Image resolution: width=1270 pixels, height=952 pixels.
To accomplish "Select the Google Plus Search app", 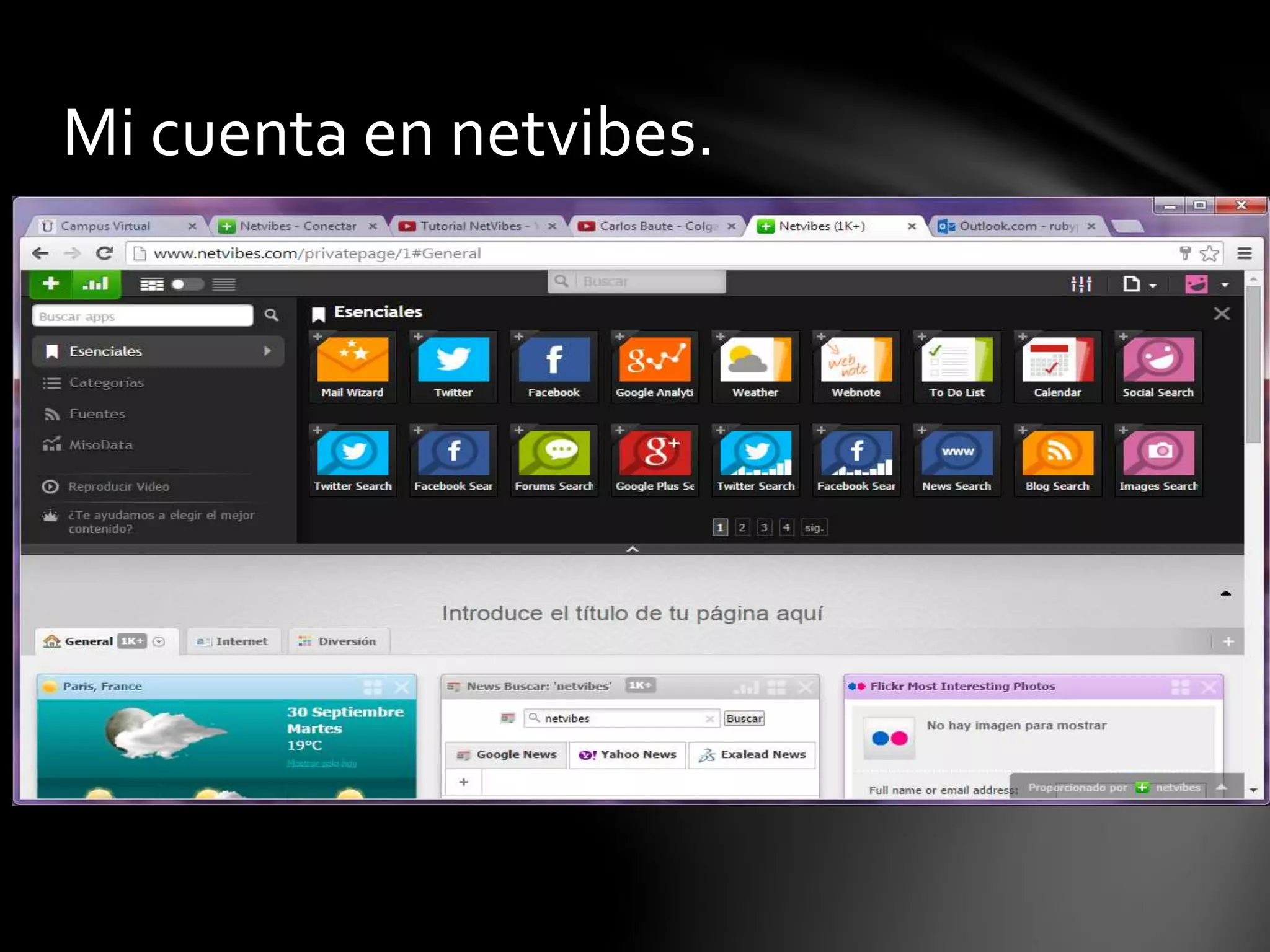I will click(x=654, y=461).
